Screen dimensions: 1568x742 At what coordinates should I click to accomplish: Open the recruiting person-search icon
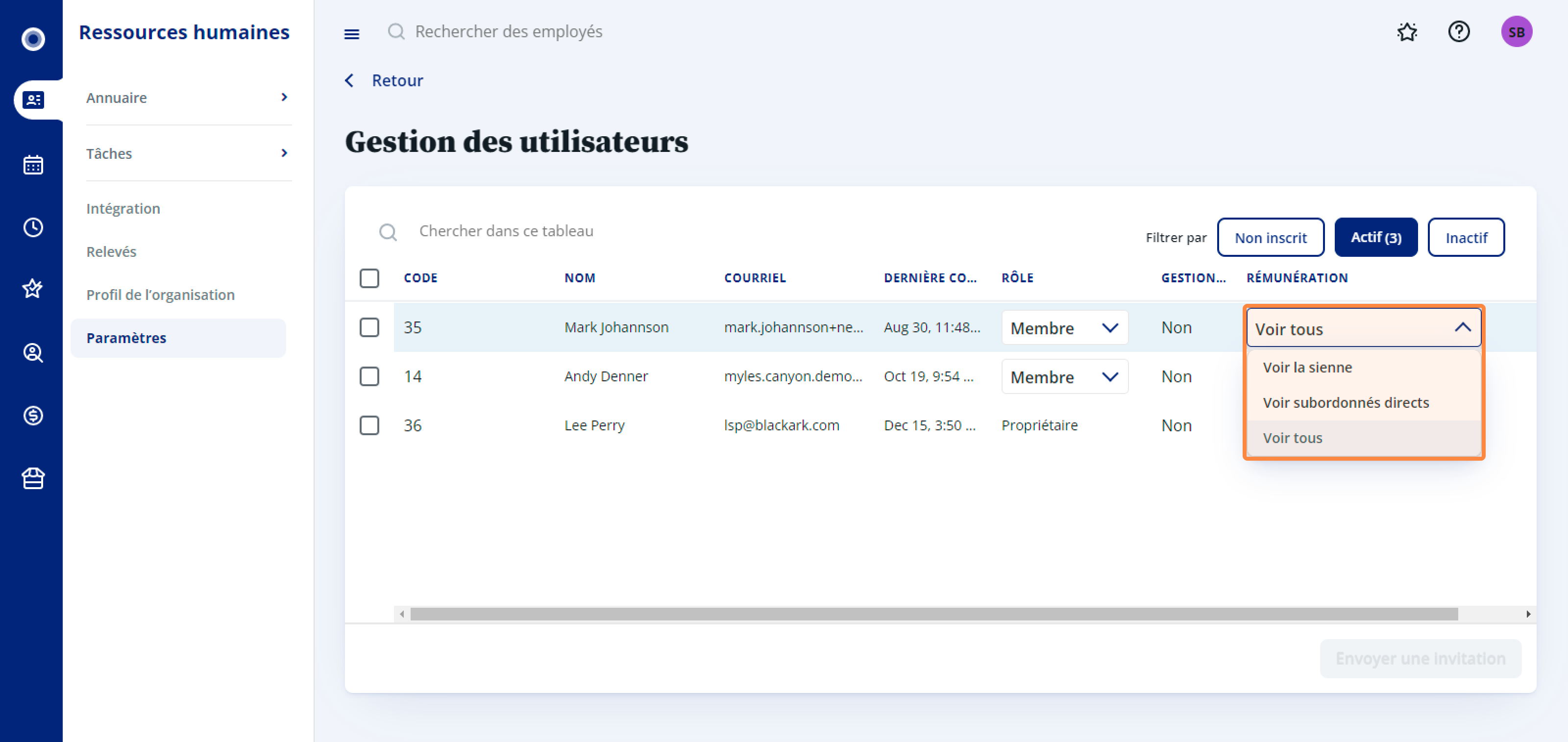coord(33,352)
